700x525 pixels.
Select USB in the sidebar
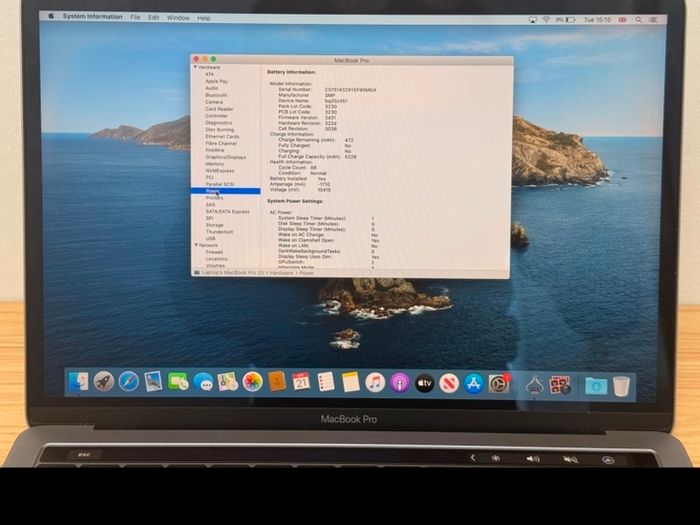tap(211, 238)
